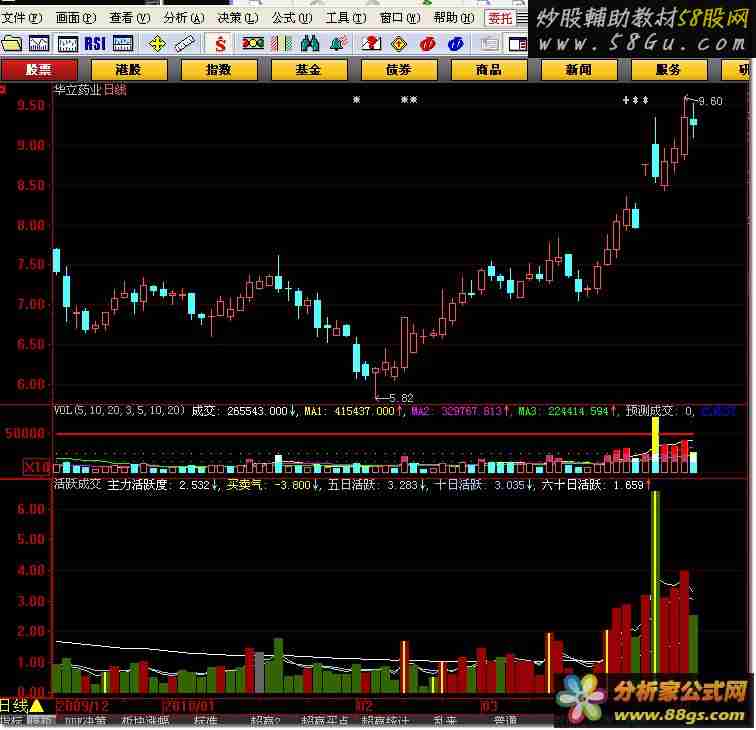Click the X10 volume scale box
The width and height of the screenshot is (756, 730).
point(37,467)
